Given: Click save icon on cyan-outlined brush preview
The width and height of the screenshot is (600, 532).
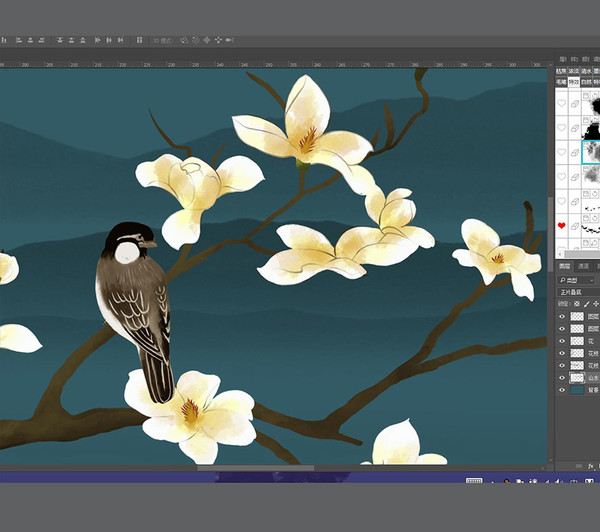Looking at the screenshot, I should (586, 145).
